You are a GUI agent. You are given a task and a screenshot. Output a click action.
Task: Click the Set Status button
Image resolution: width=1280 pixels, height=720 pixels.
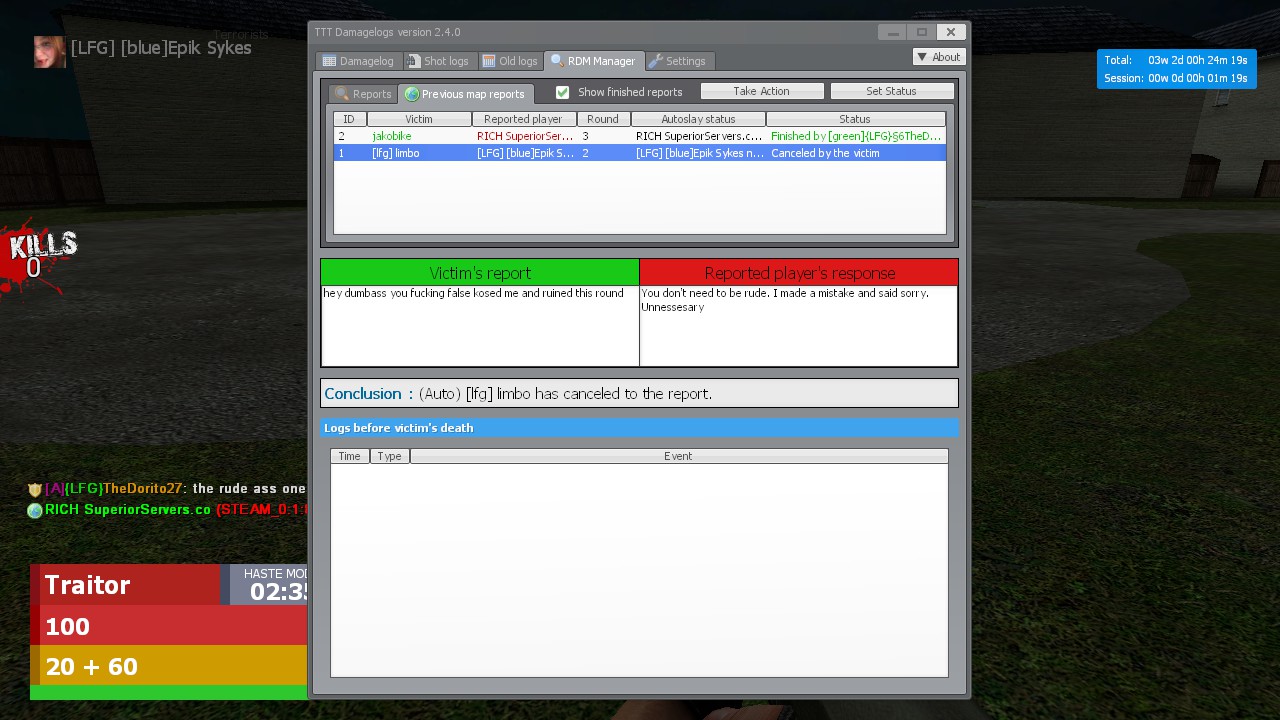(891, 91)
